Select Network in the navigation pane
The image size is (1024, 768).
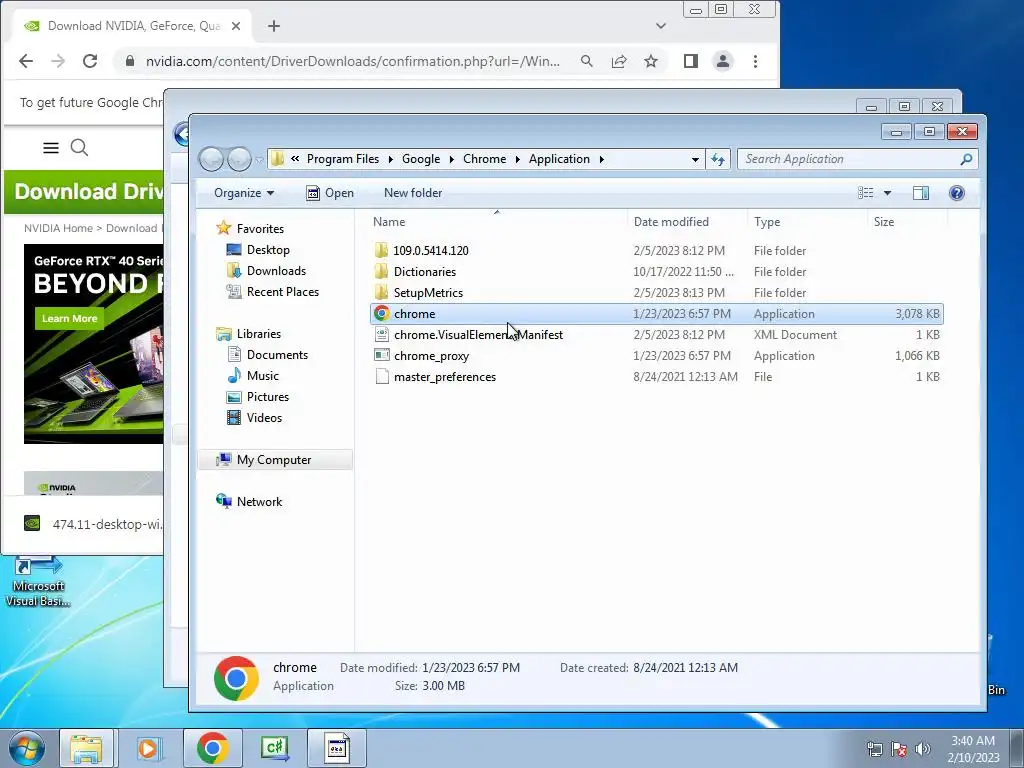pos(259,502)
